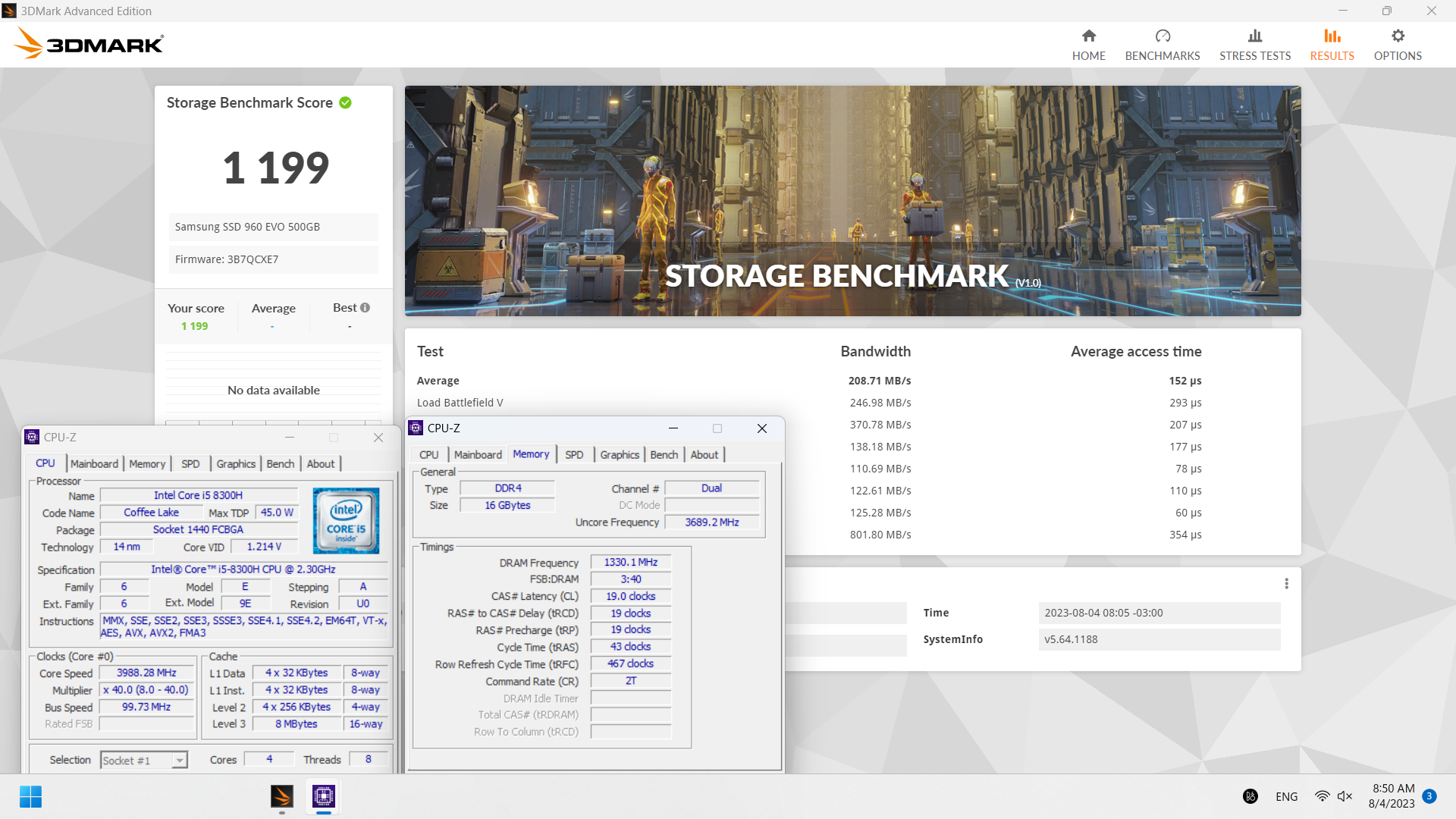Open the Bench tab in the left CPU-Z window
This screenshot has height=819, width=1456.
tap(281, 463)
